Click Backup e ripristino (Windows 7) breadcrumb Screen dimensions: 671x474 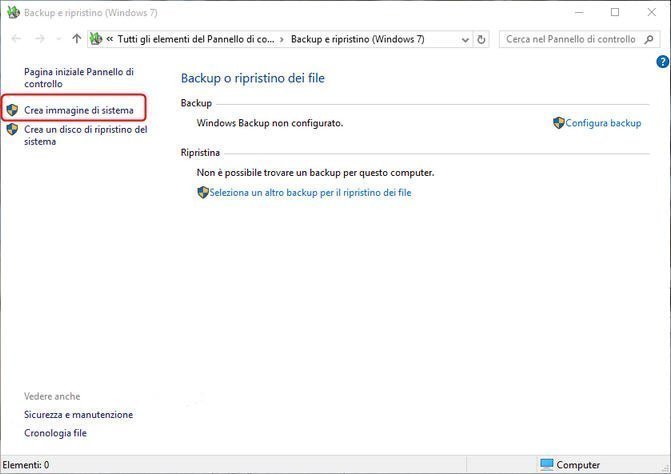tap(357, 39)
